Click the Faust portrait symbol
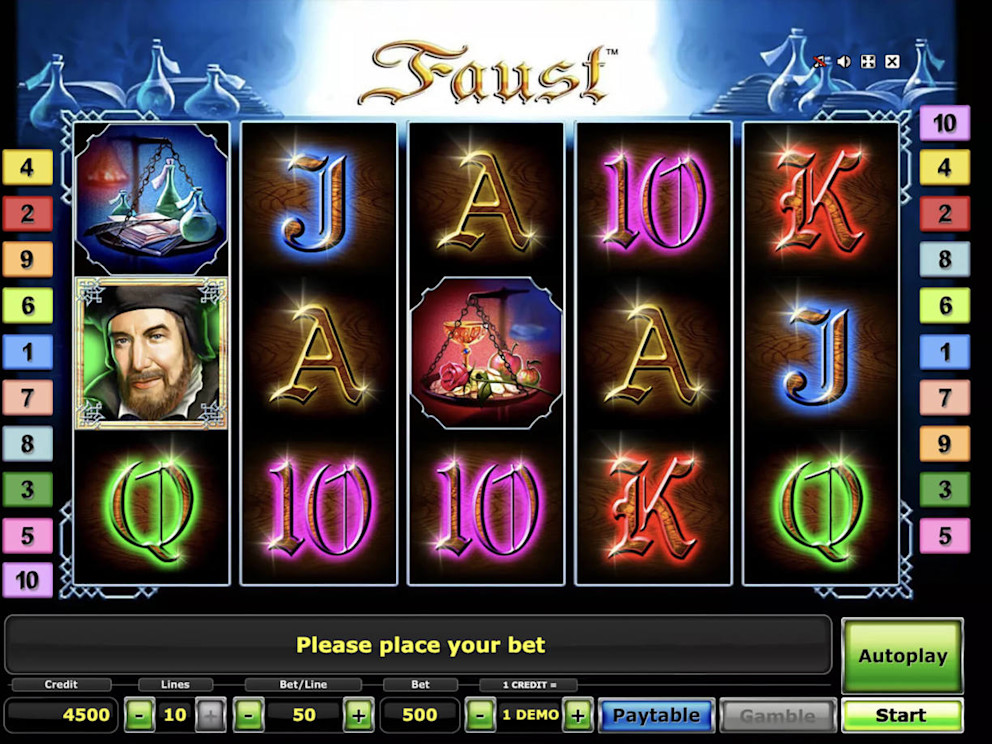 point(151,353)
